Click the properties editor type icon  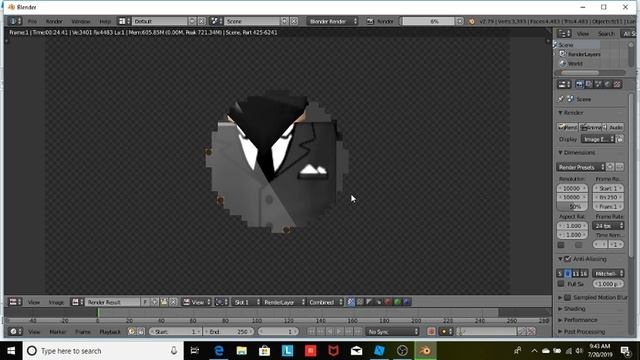(564, 84)
